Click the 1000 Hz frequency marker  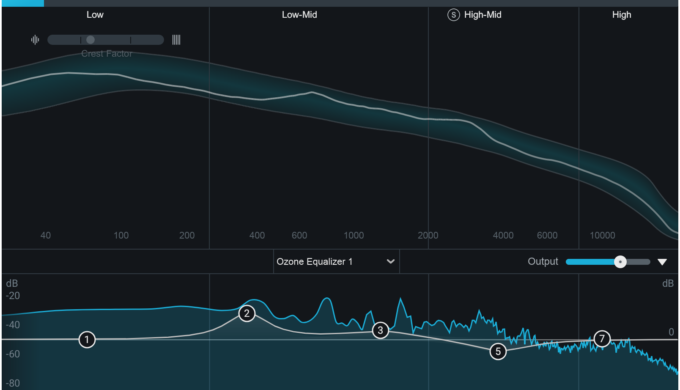tap(354, 236)
